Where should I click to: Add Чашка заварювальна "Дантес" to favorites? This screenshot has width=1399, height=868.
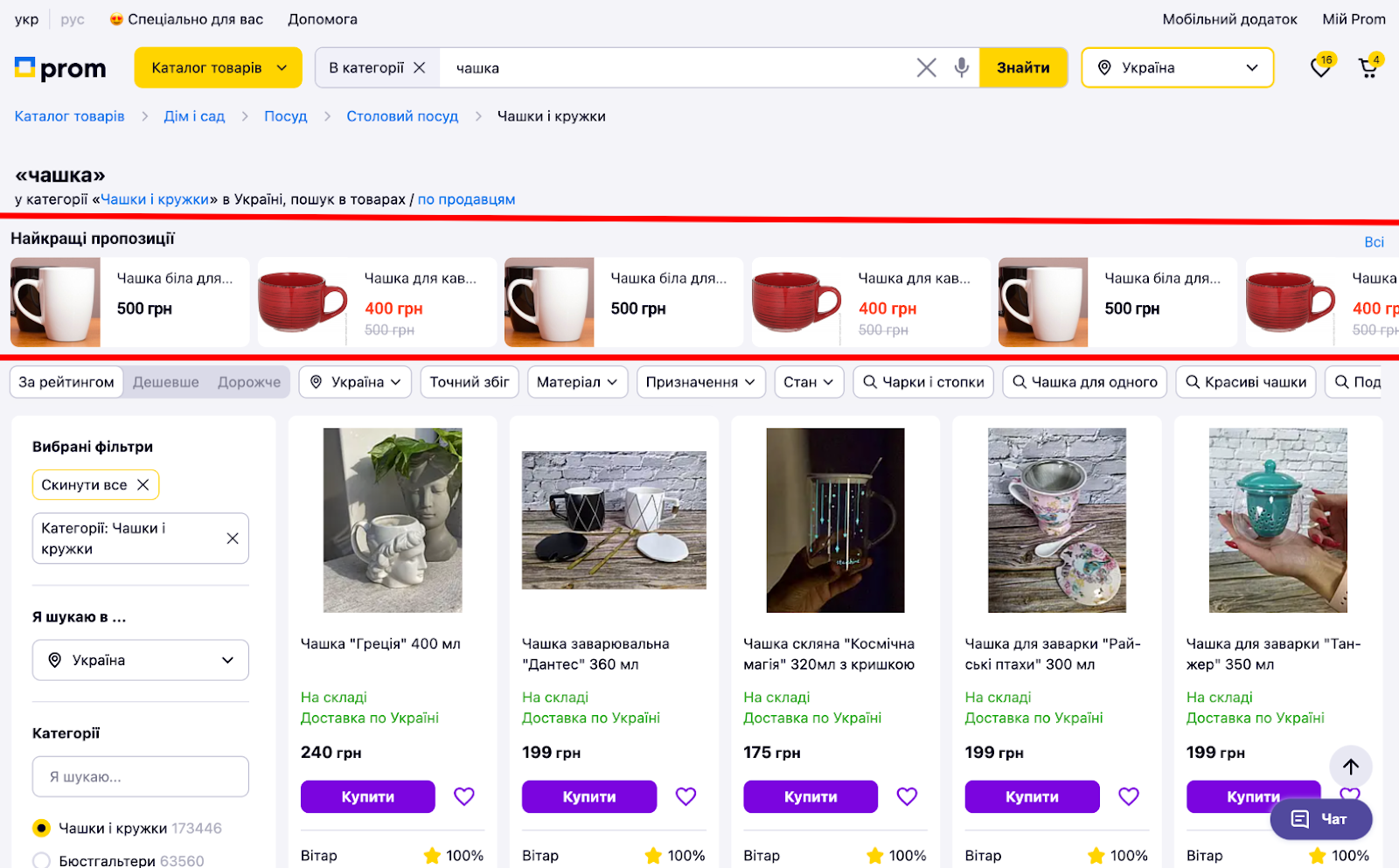(x=686, y=796)
